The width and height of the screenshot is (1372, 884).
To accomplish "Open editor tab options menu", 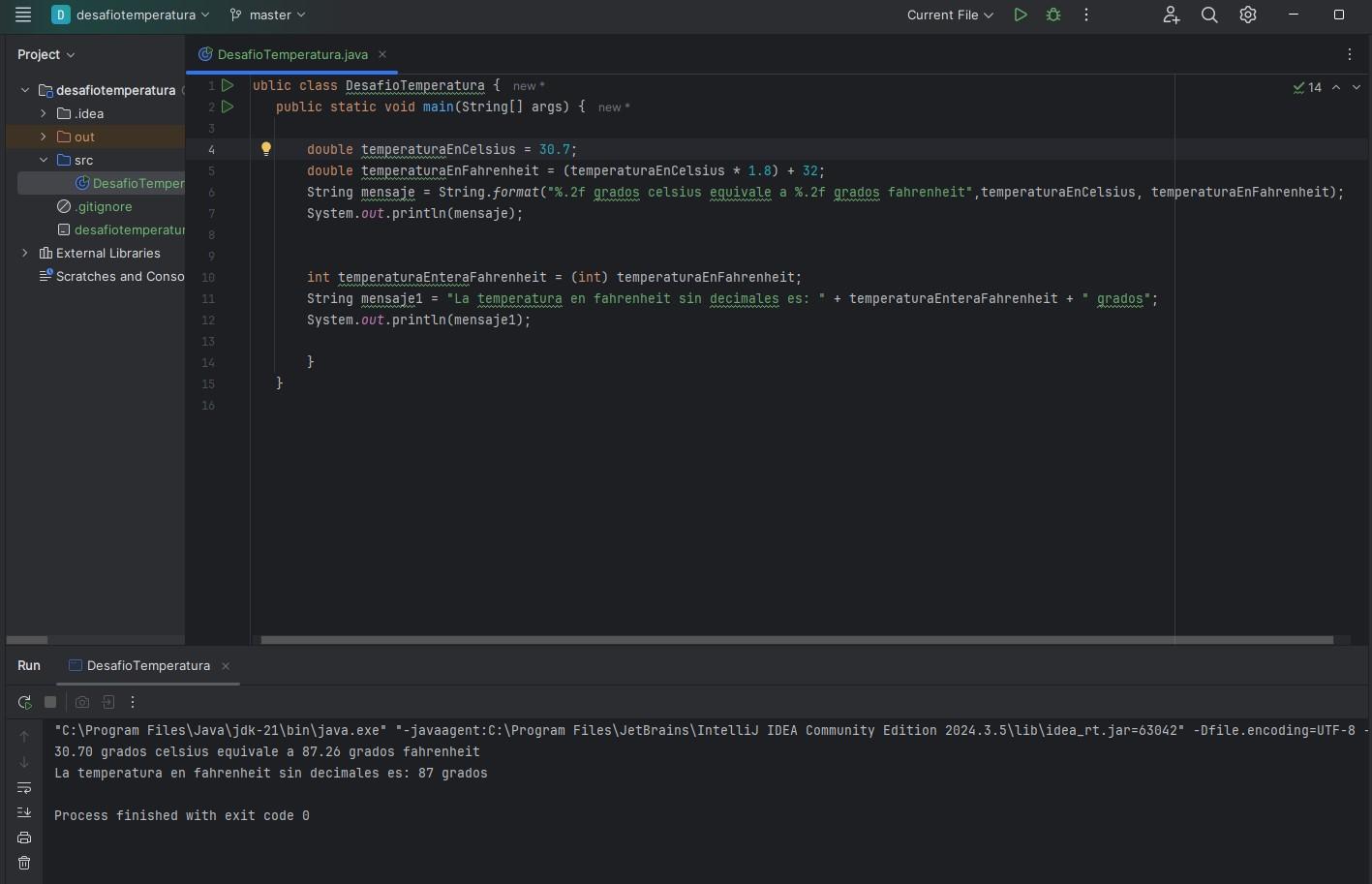I will [x=1350, y=54].
